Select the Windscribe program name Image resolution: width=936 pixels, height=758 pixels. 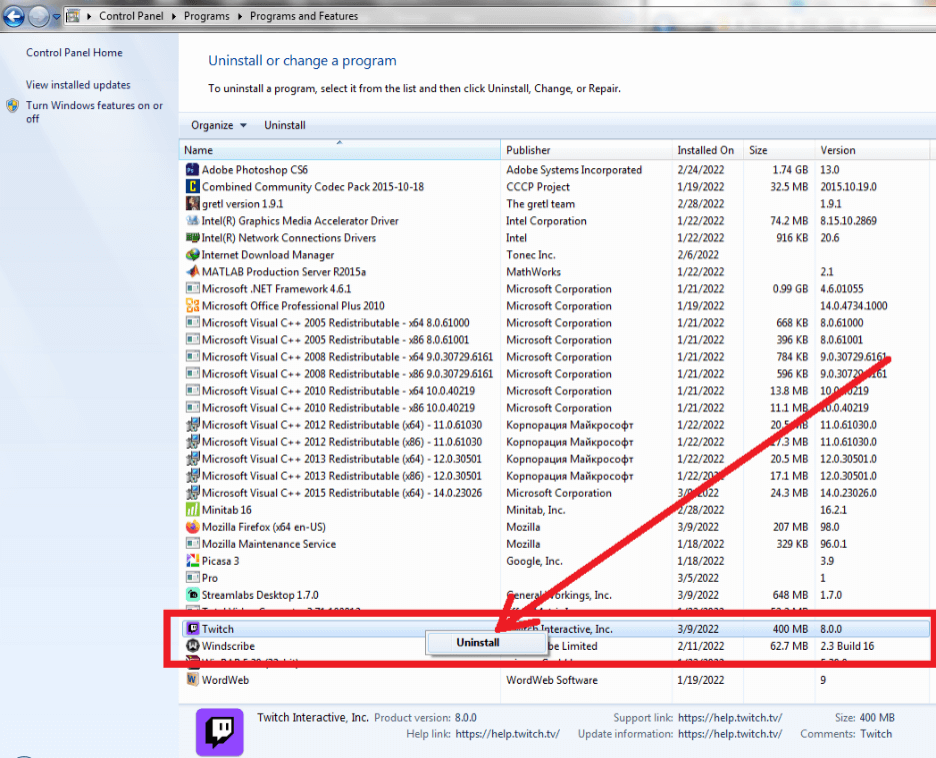point(228,646)
